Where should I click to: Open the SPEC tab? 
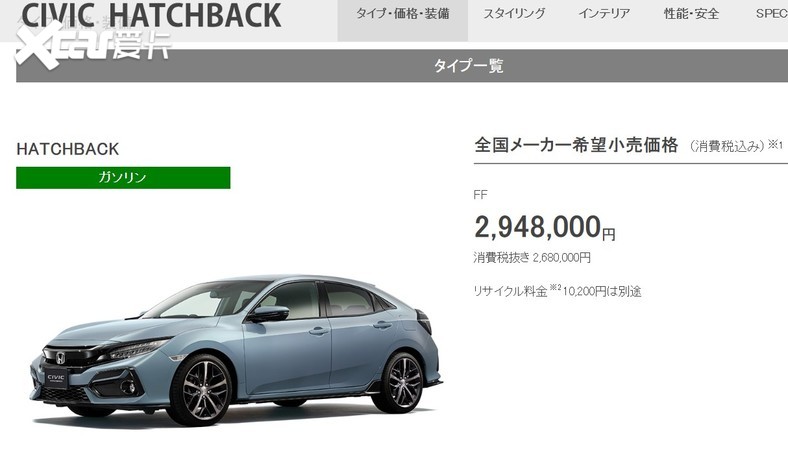pyautogui.click(x=771, y=14)
